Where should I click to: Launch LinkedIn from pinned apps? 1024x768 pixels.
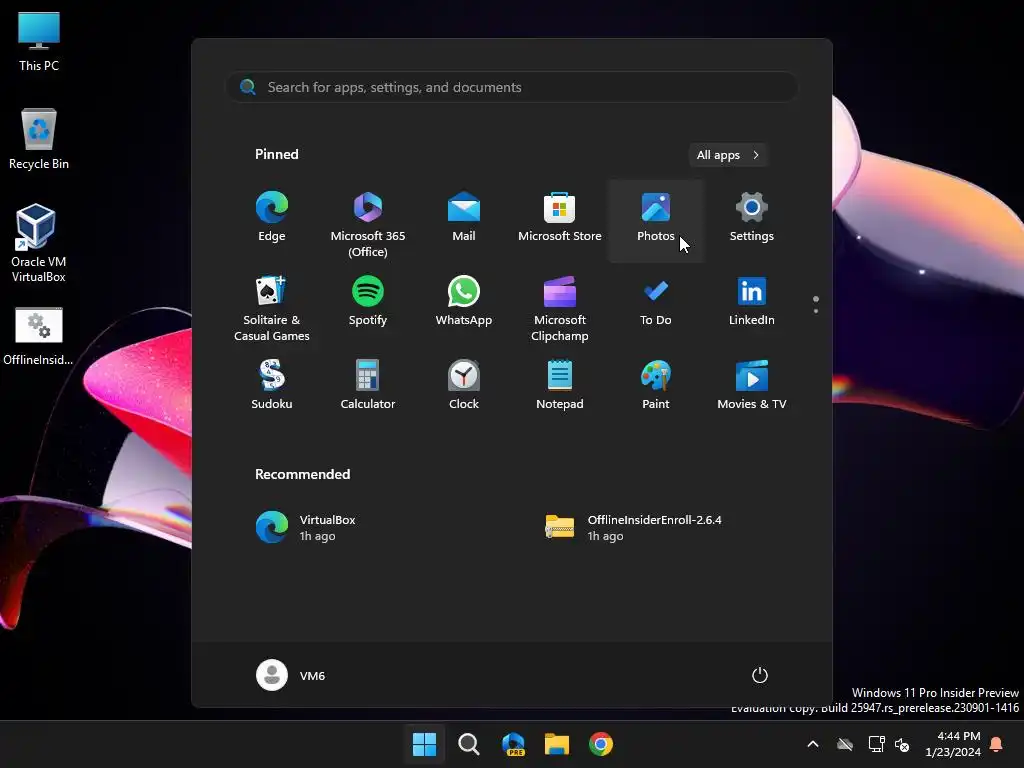click(752, 302)
